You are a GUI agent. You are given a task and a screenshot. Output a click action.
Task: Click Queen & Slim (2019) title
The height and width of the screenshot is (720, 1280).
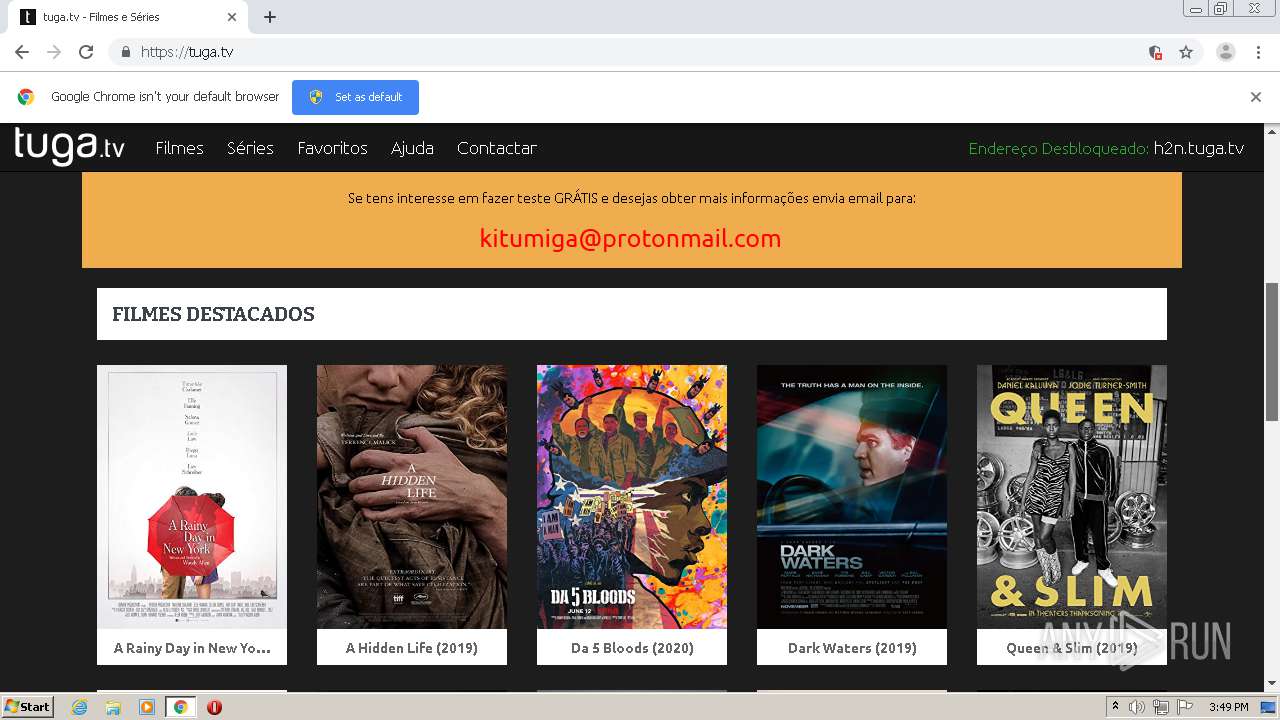point(1072,648)
